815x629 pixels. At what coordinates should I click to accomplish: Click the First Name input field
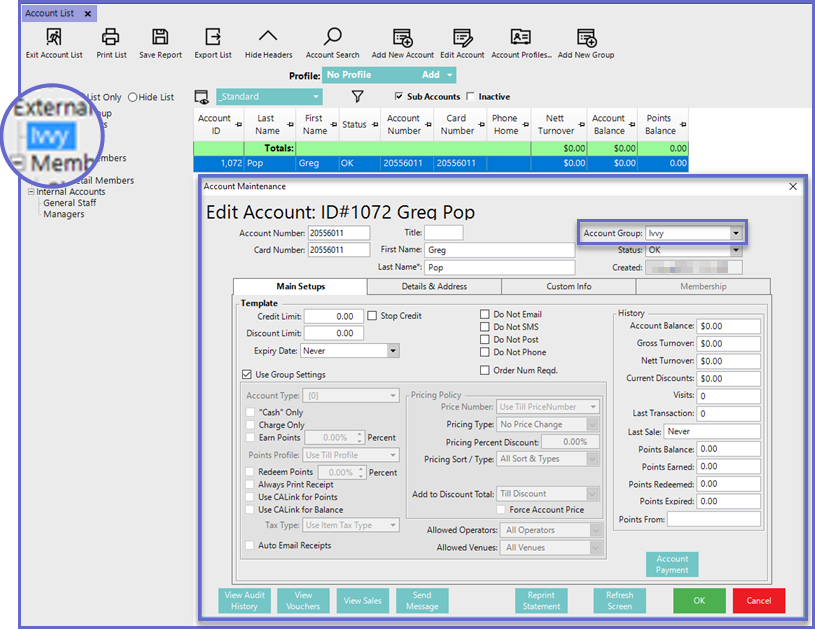(499, 250)
